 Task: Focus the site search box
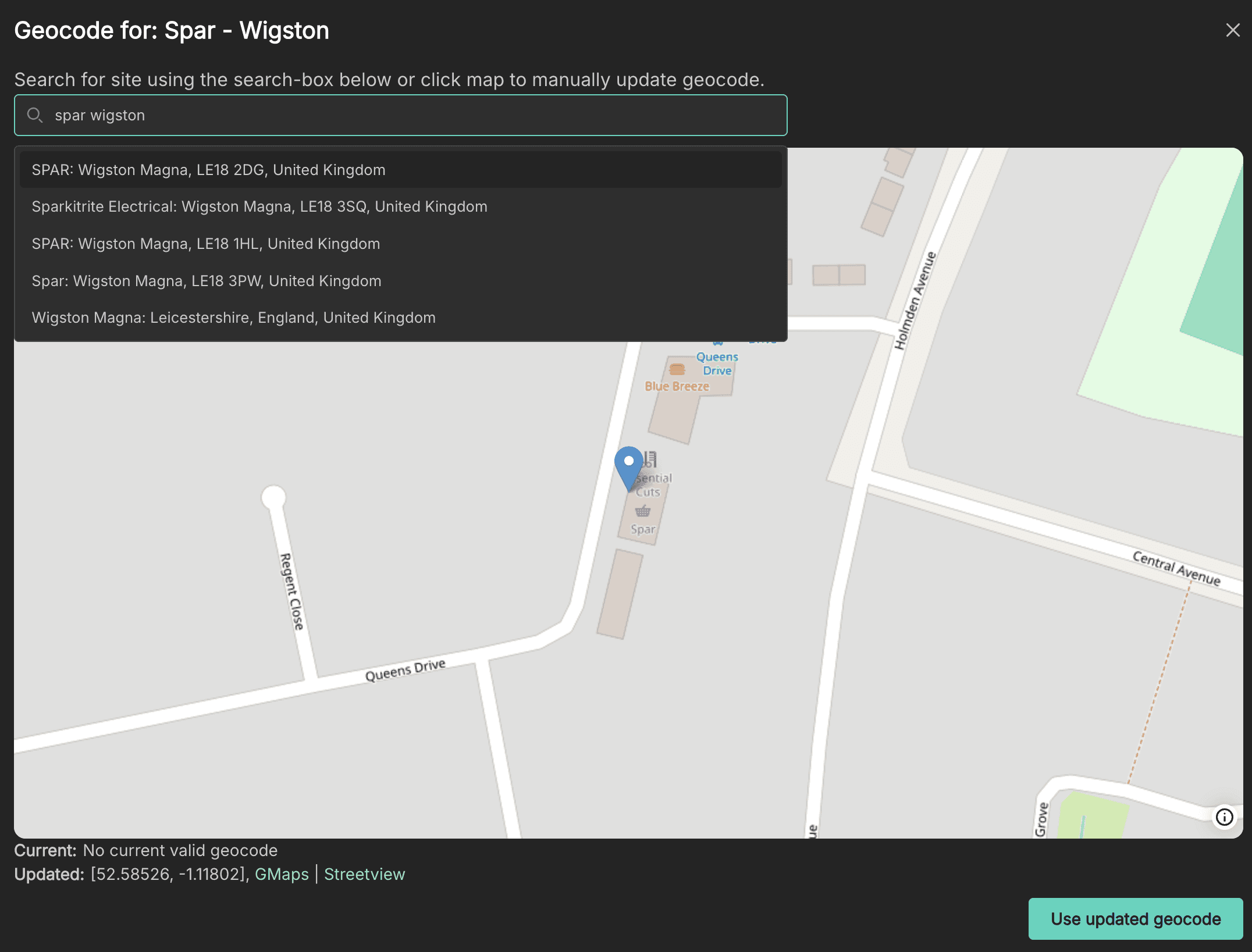401,115
